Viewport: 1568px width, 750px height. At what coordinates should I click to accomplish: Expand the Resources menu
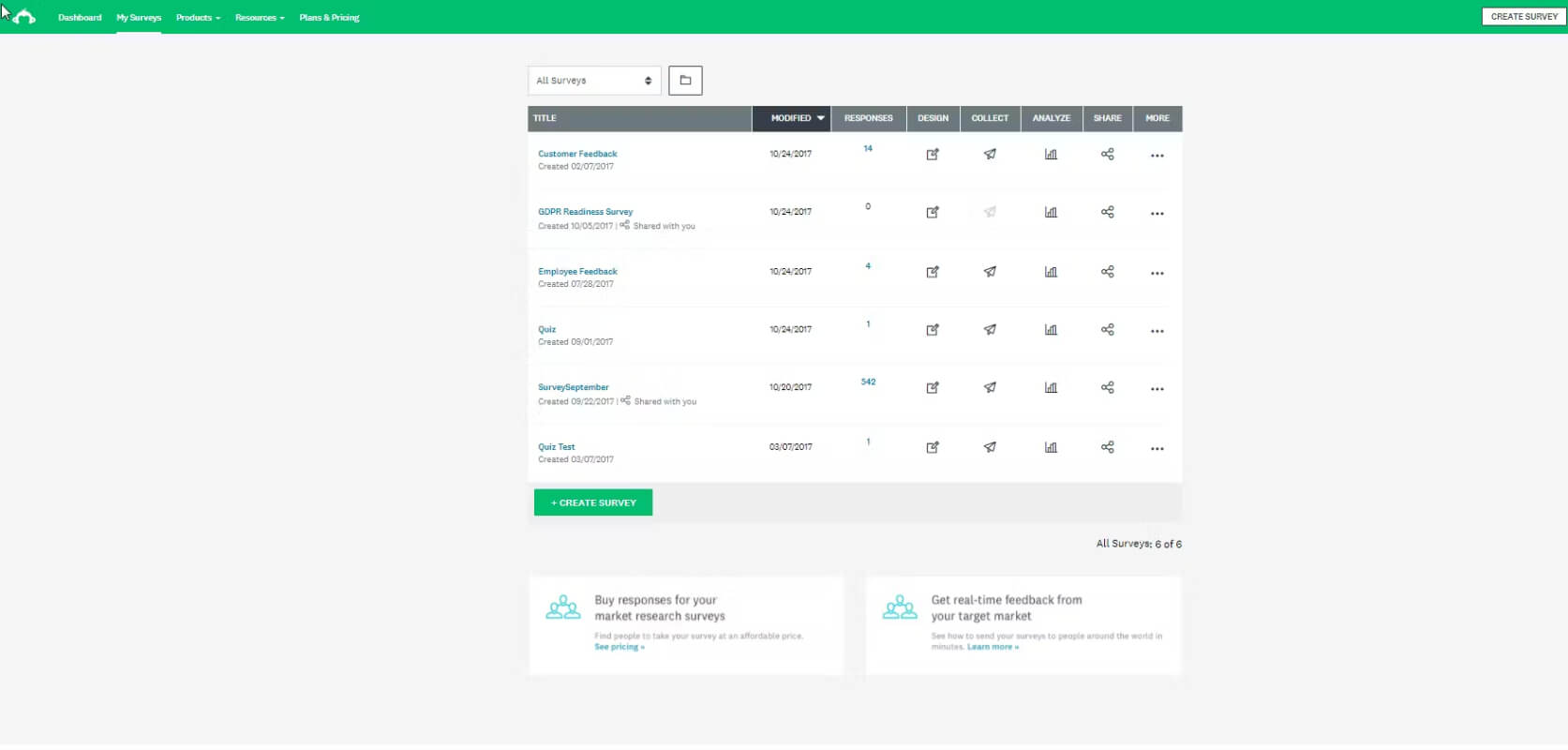click(x=260, y=18)
